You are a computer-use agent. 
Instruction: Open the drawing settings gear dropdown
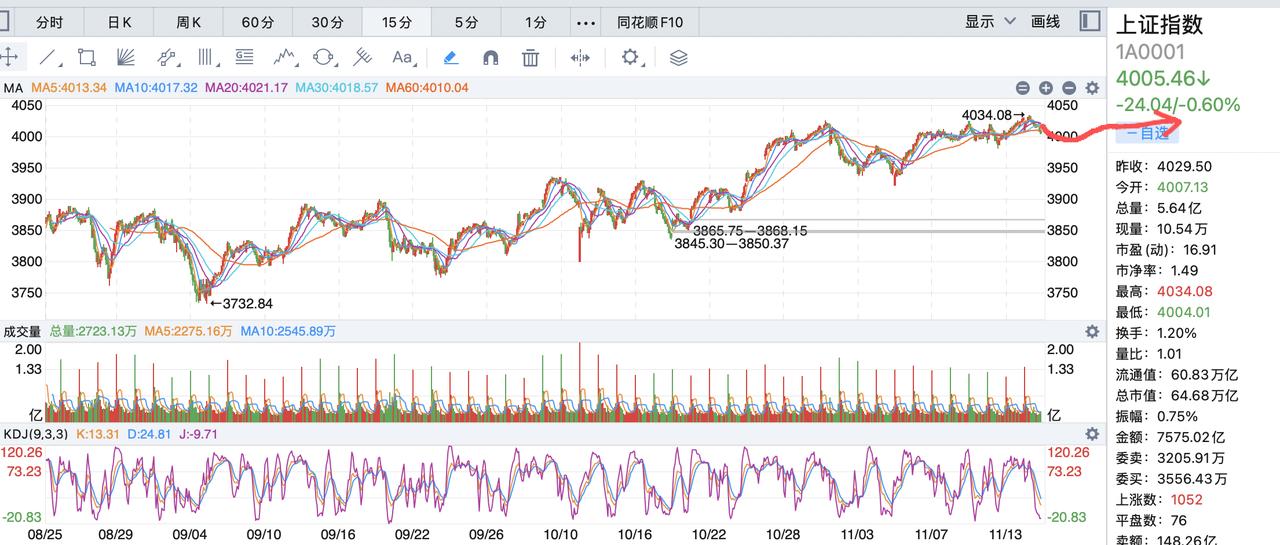(632, 57)
